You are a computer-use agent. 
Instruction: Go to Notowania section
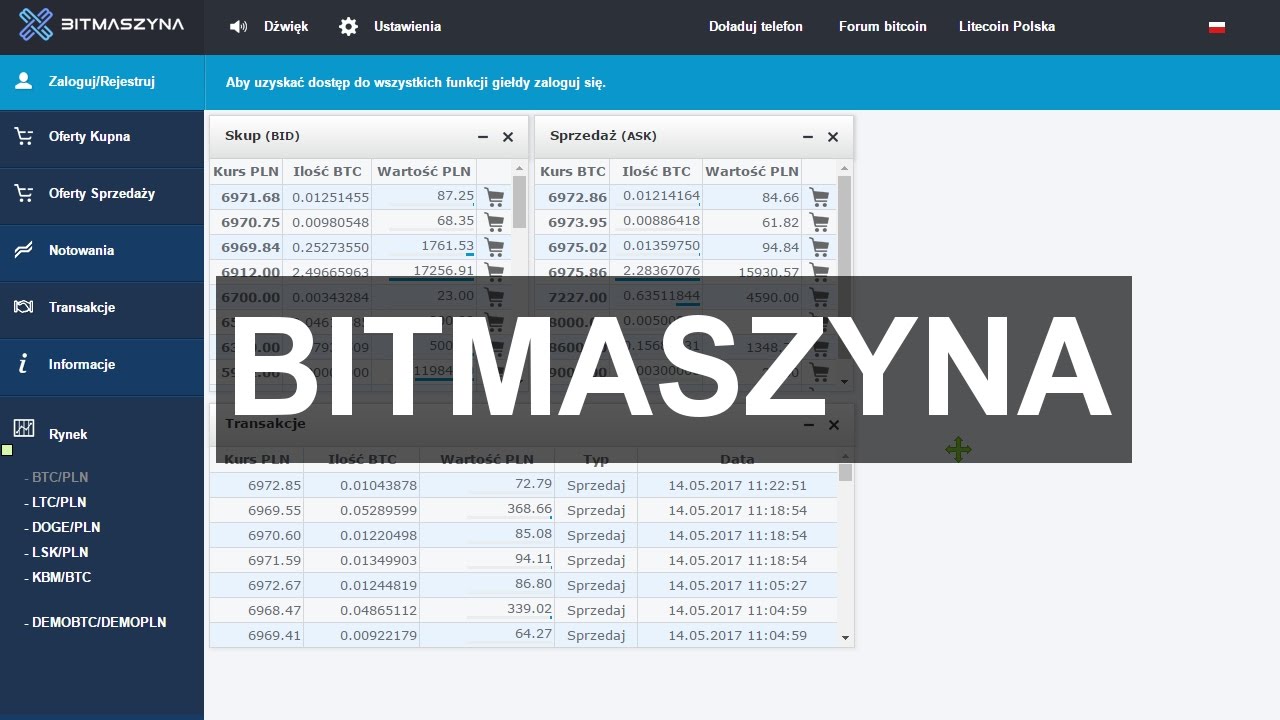tap(102, 251)
